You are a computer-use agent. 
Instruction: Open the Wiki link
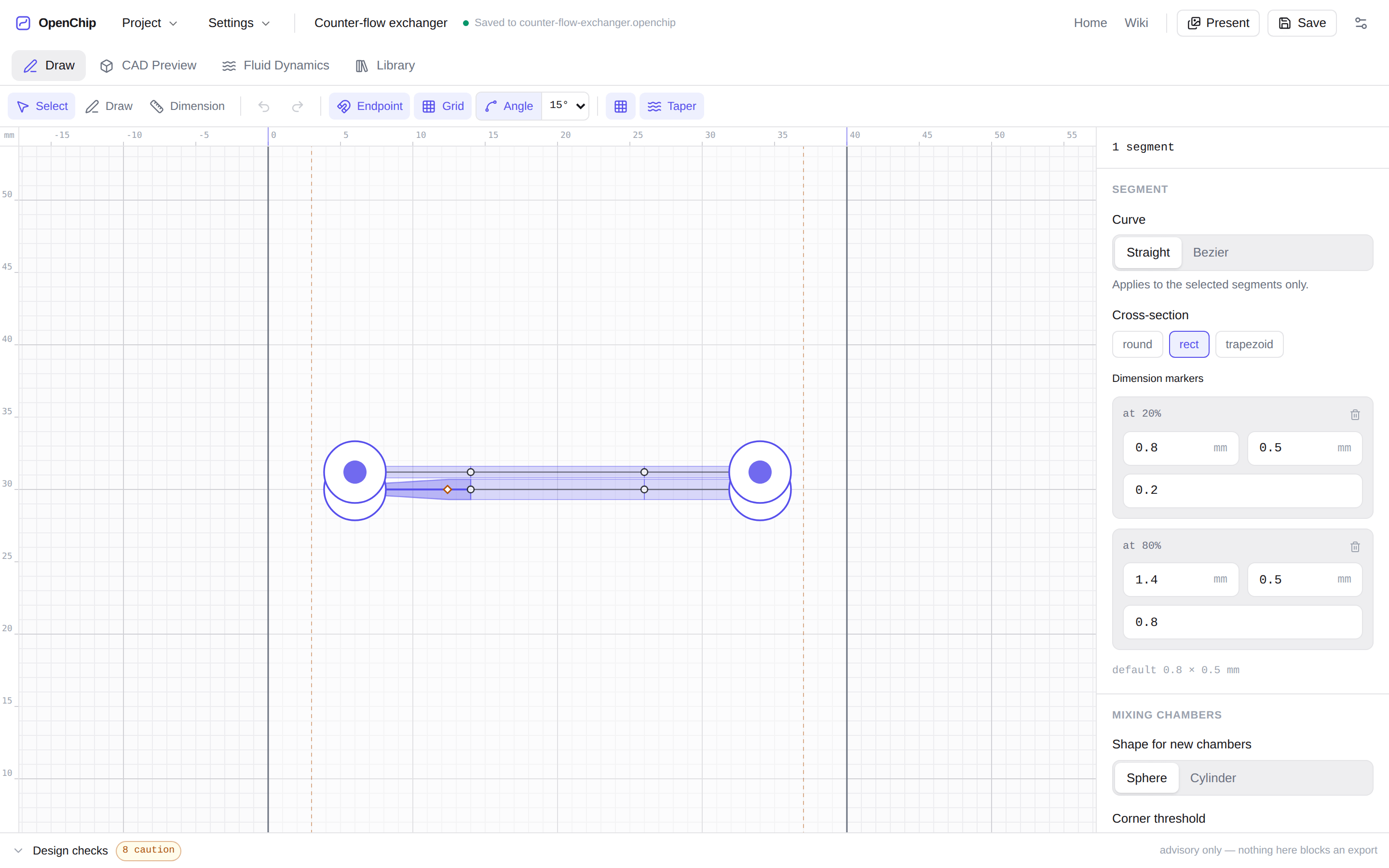click(x=1136, y=23)
